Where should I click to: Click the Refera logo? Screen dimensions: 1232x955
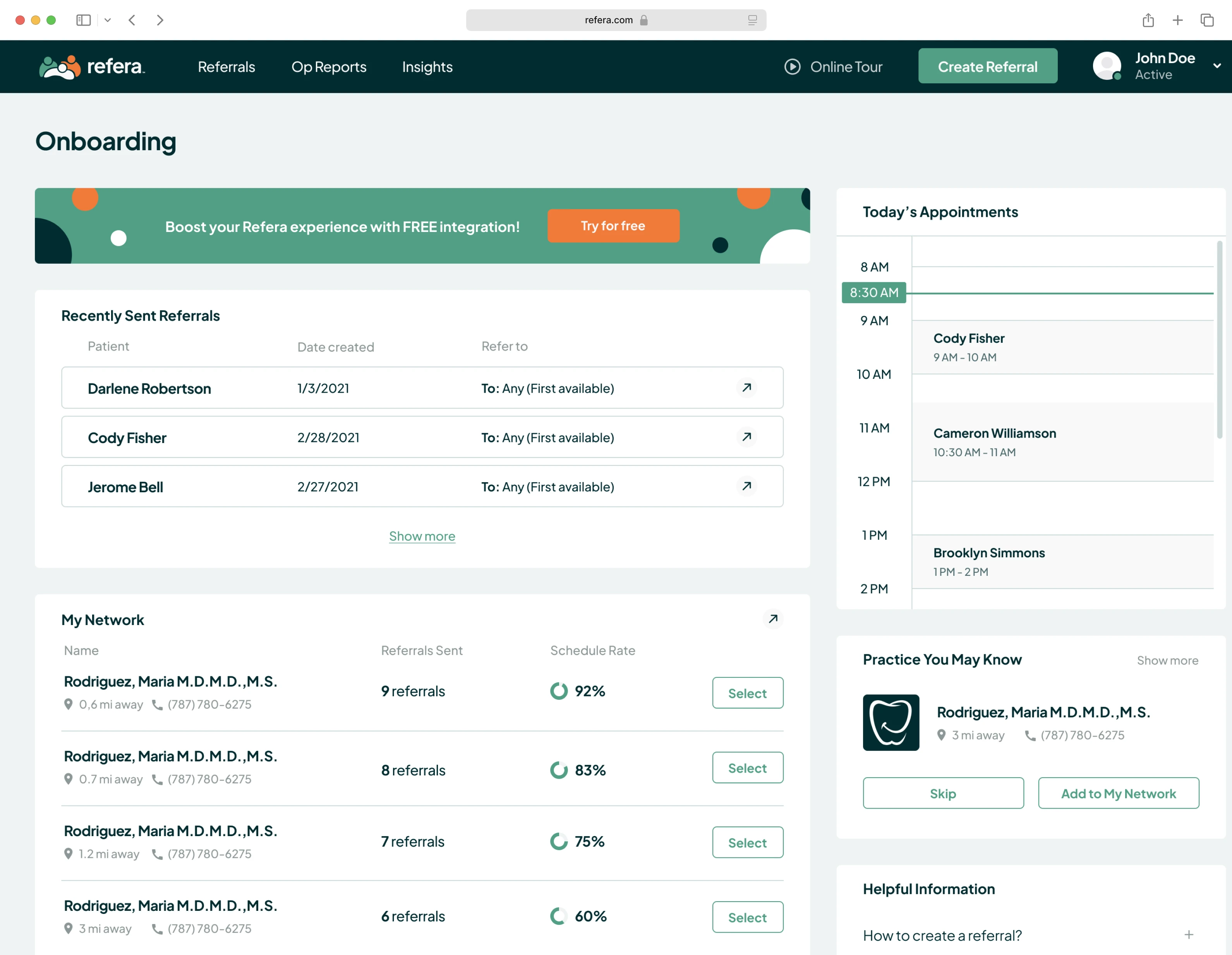point(92,67)
